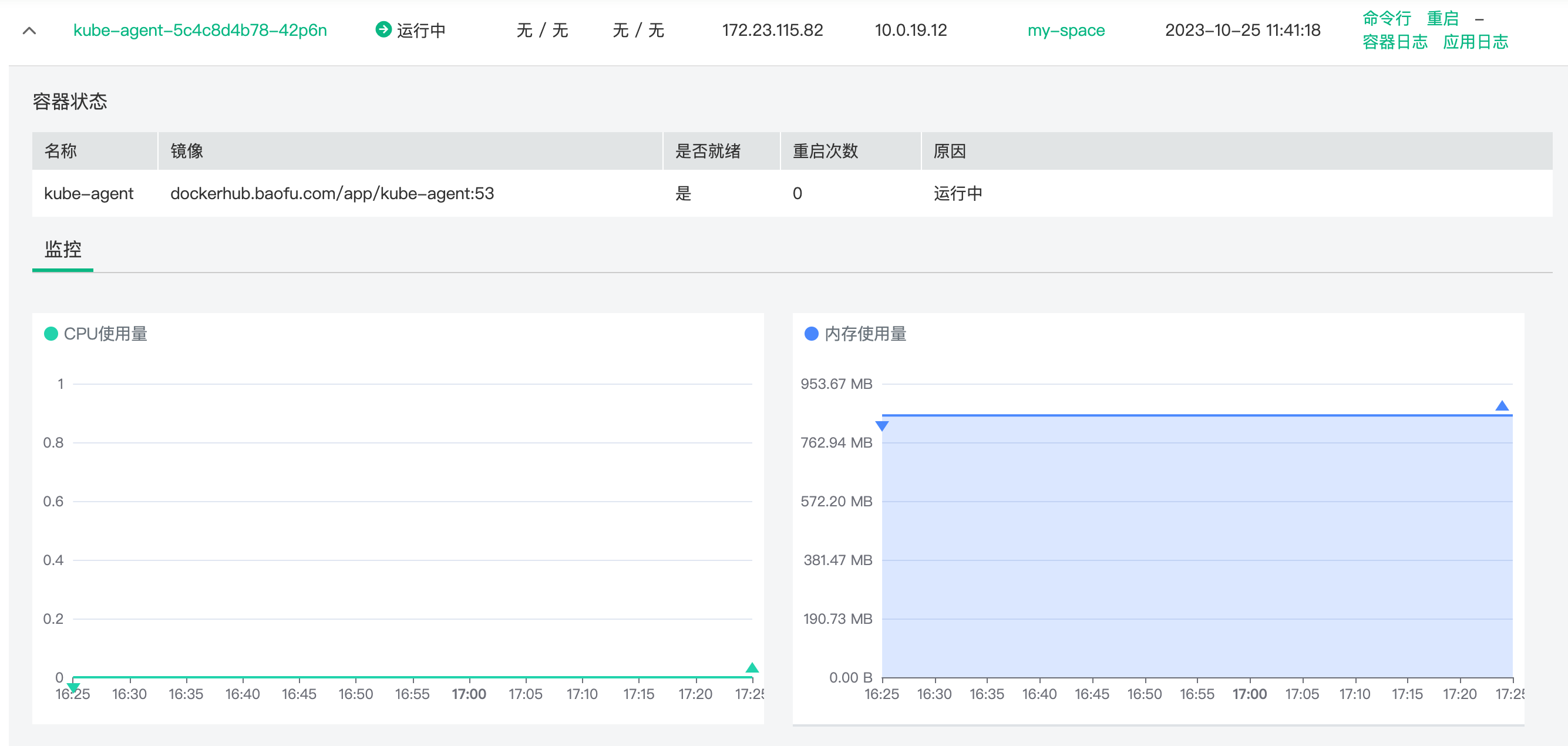Click 17:00 on CPU chart axis
The width and height of the screenshot is (1568, 746).
pyautogui.click(x=469, y=694)
